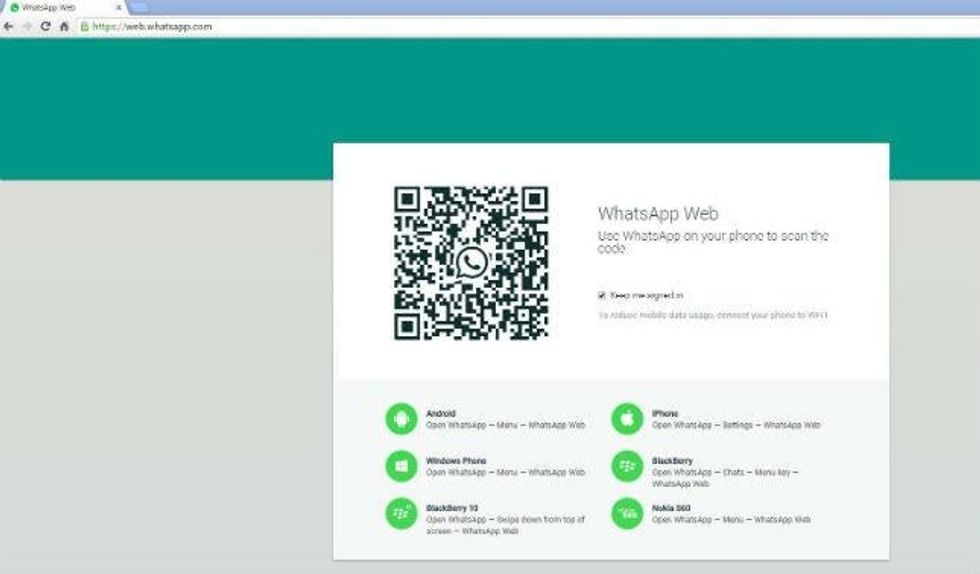Viewport: 980px width, 574px height.
Task: Click the BlackBerry icon
Action: [x=627, y=466]
